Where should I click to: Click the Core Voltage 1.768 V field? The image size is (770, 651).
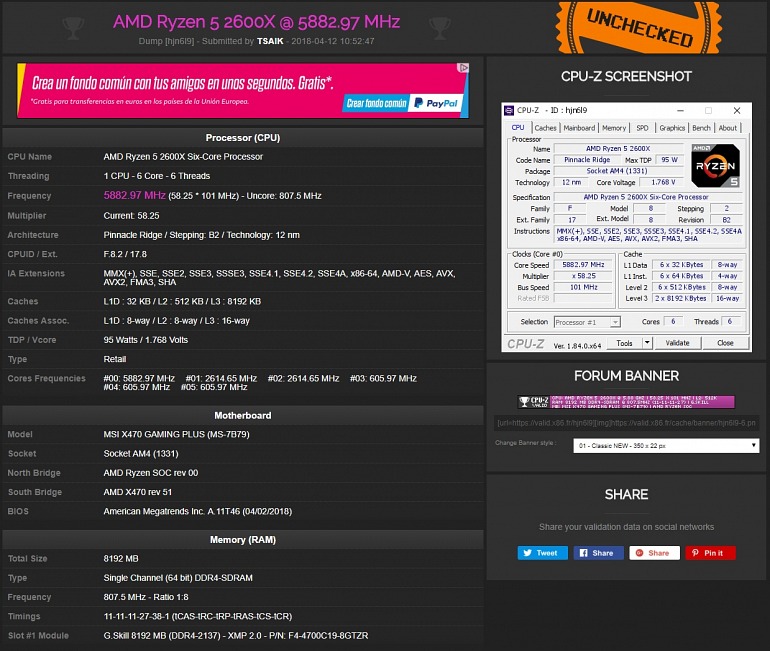pyautogui.click(x=663, y=182)
